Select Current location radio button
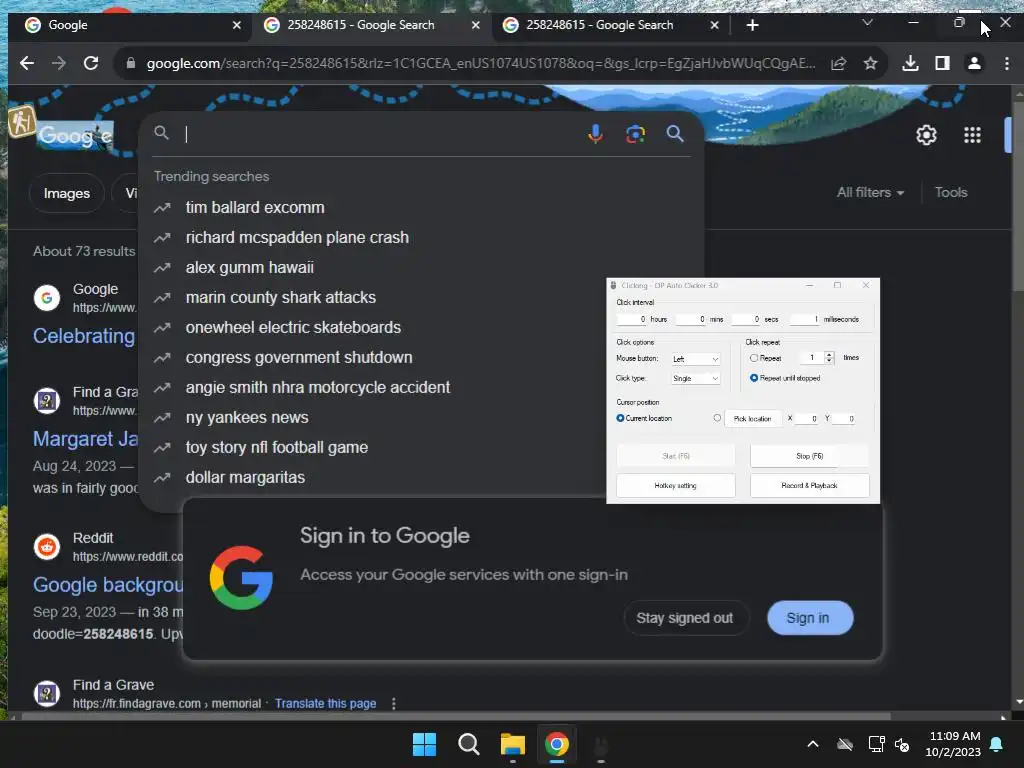 point(620,418)
